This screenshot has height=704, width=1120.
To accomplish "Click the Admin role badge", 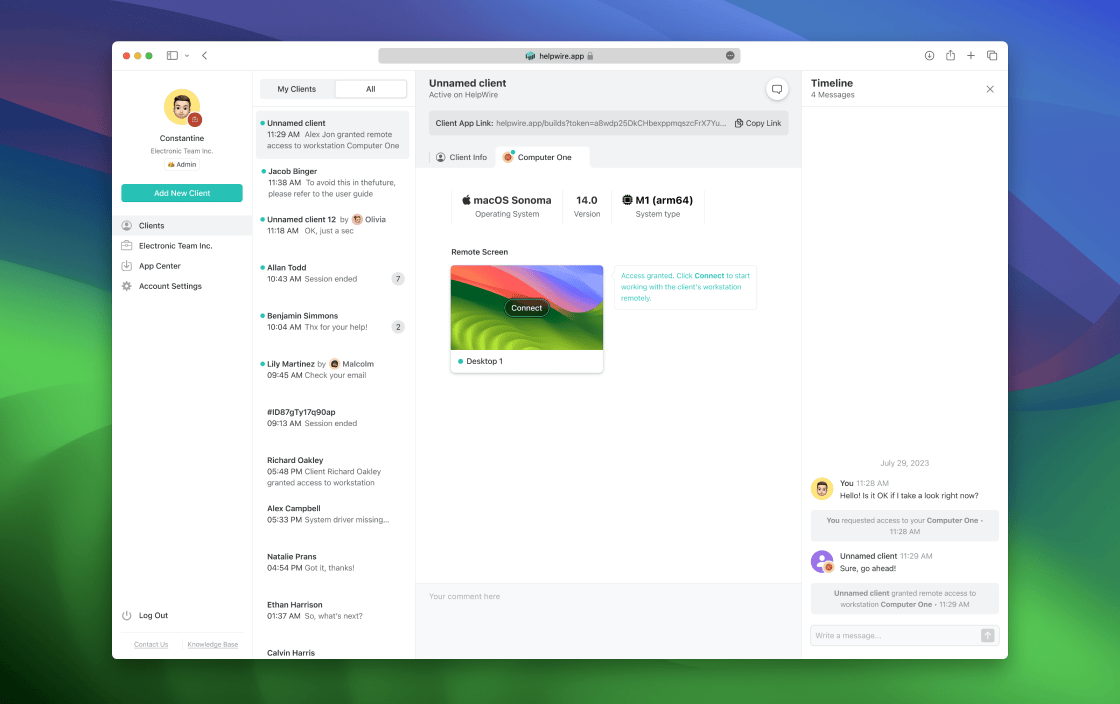I will coord(182,164).
